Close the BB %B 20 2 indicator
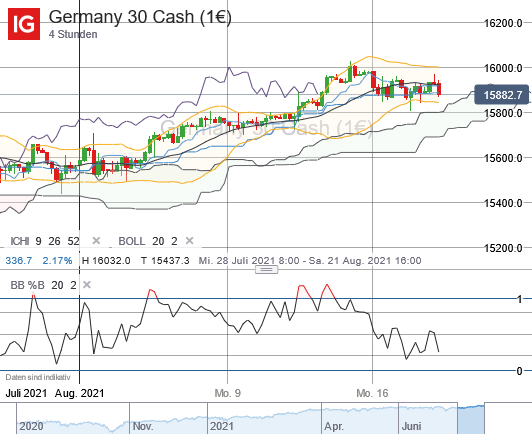Viewport: 532px width, 434px height. 87,285
